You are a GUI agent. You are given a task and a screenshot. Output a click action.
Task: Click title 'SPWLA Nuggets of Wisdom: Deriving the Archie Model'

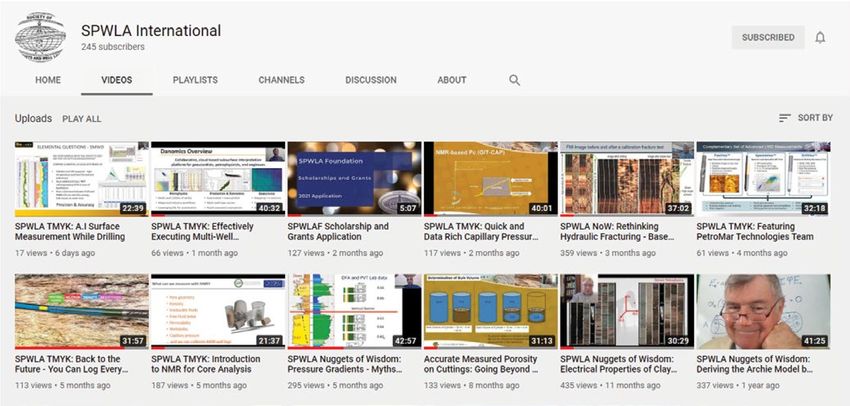pos(754,364)
